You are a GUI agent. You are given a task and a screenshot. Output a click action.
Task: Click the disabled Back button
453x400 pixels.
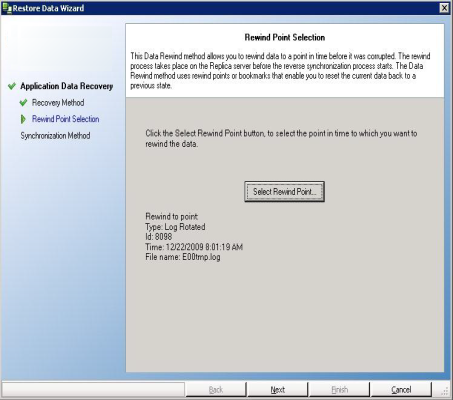point(216,390)
